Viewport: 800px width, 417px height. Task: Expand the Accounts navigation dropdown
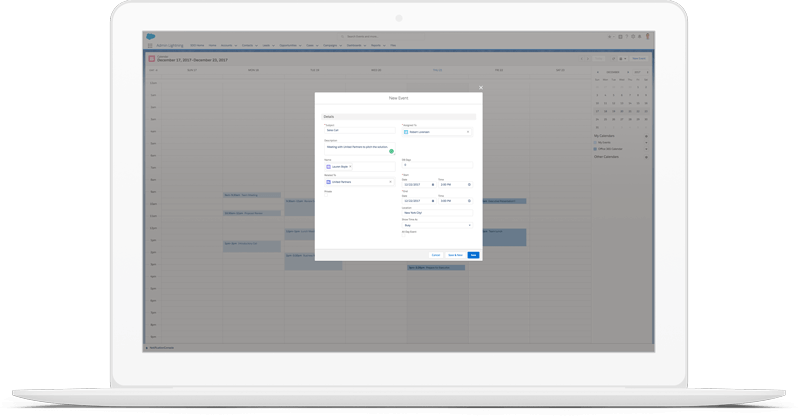point(236,45)
